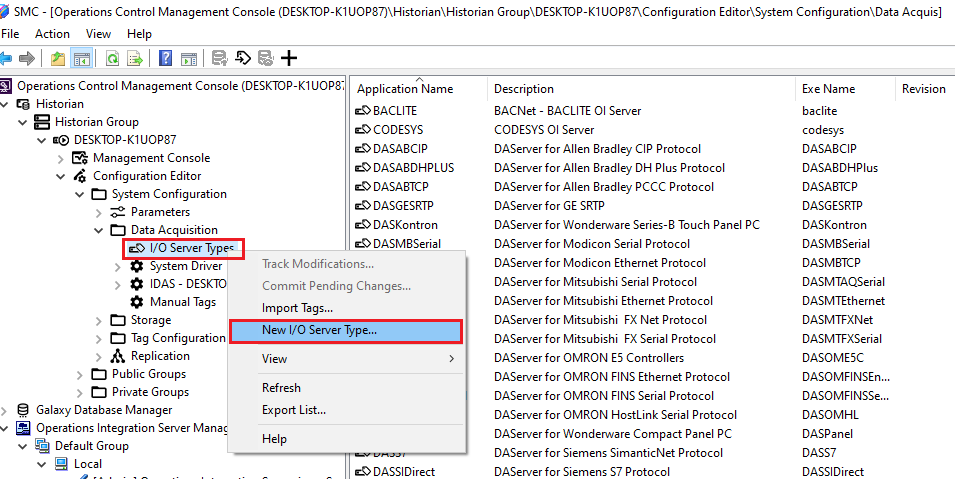Click the black plus Add toolbar icon

click(x=289, y=59)
